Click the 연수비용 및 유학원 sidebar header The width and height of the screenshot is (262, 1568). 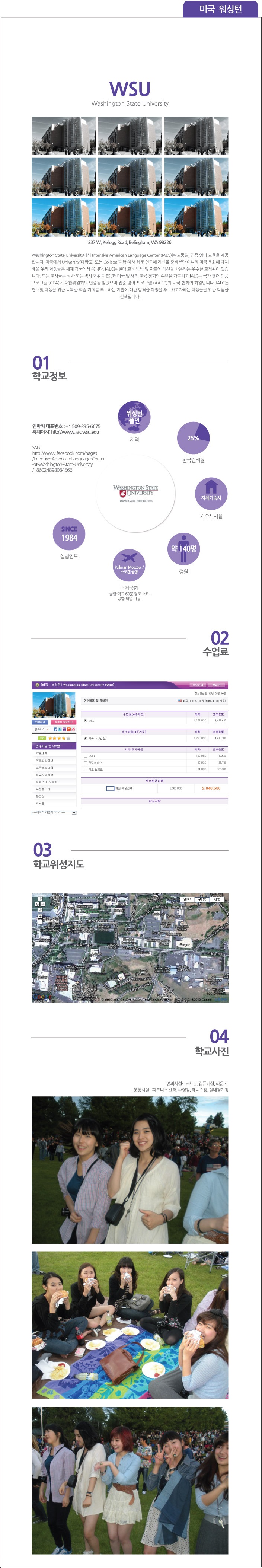pos(54,746)
